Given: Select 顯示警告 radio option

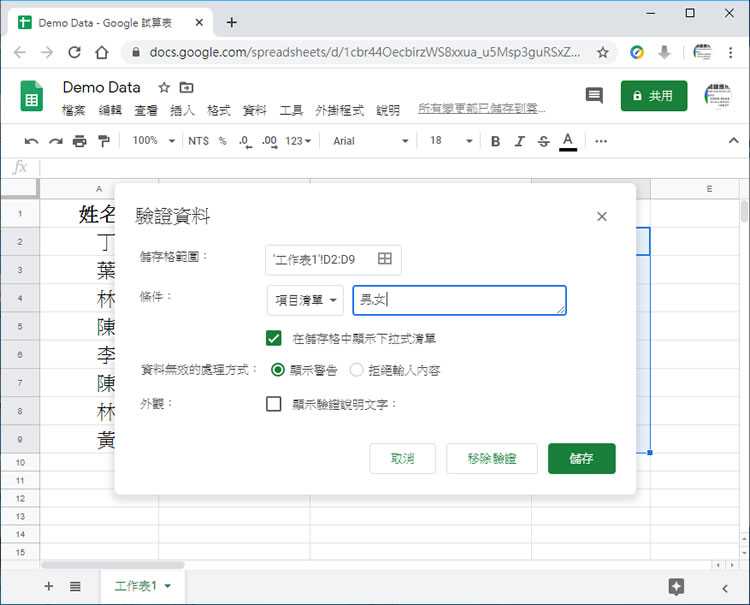Looking at the screenshot, I should click(x=278, y=370).
